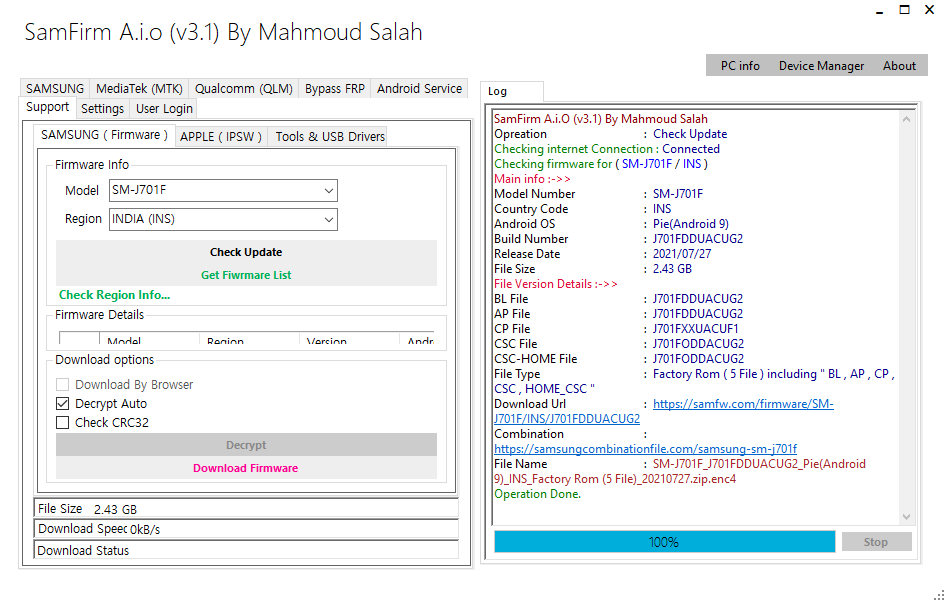Click the Release Date 2021/07/27 log entry
The image size is (946, 601).
click(x=682, y=254)
